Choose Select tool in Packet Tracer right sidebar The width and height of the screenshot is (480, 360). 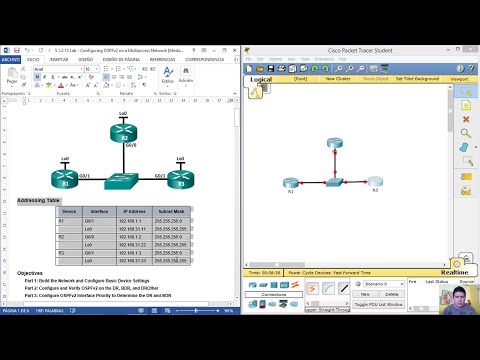[466, 91]
